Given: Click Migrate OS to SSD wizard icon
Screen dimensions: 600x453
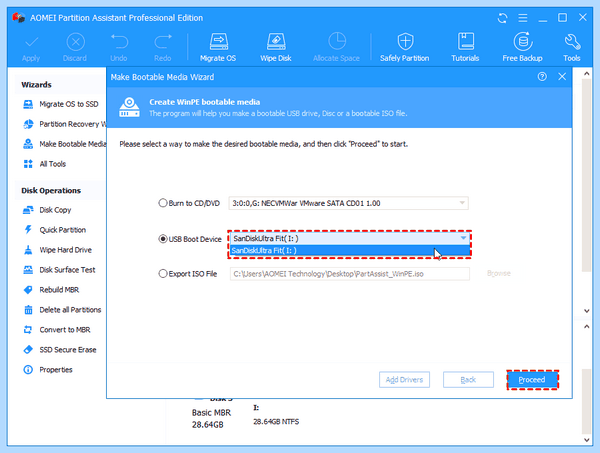Looking at the screenshot, I should pos(28,104).
